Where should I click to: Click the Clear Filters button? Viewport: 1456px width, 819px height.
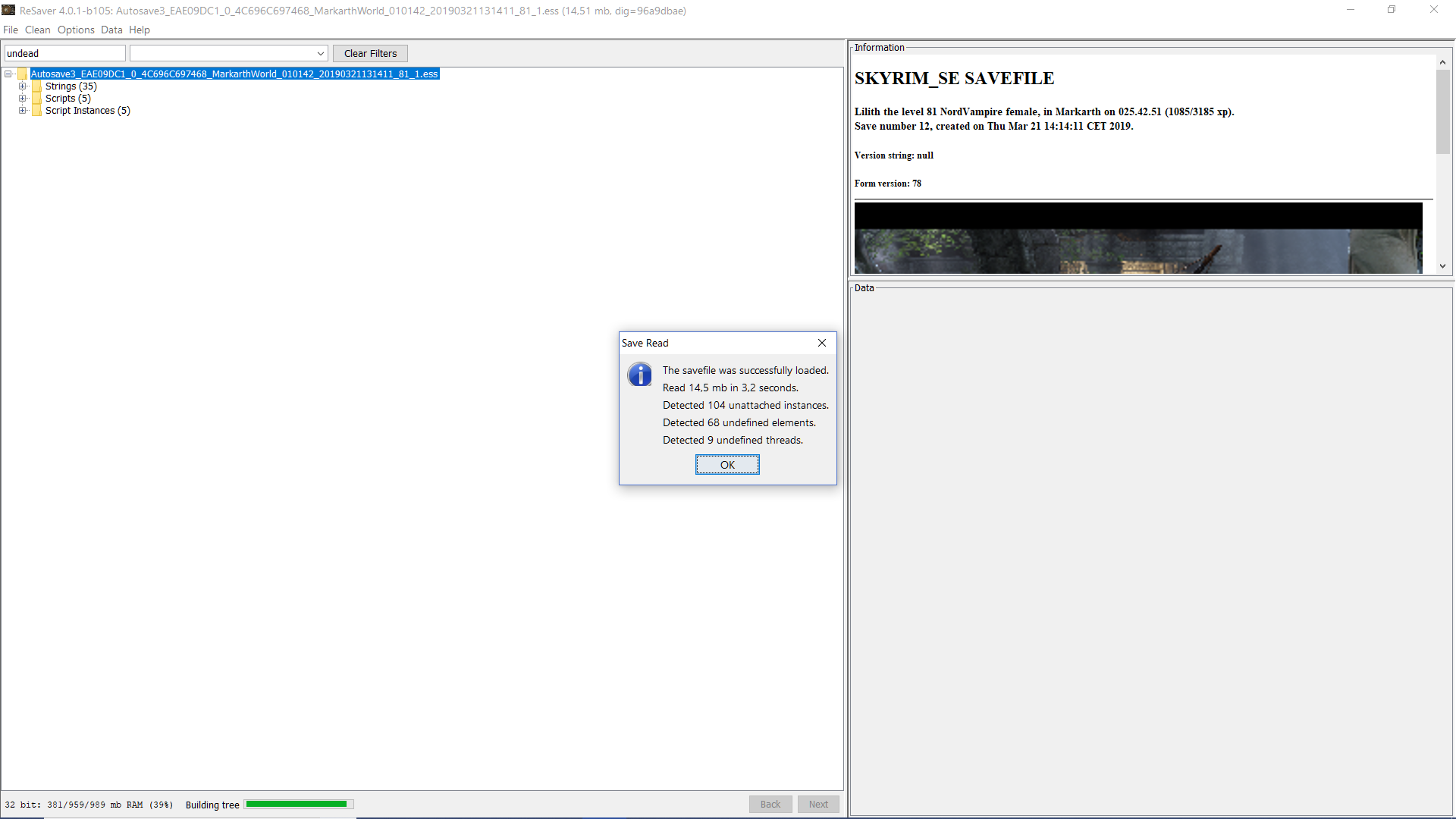(x=370, y=53)
